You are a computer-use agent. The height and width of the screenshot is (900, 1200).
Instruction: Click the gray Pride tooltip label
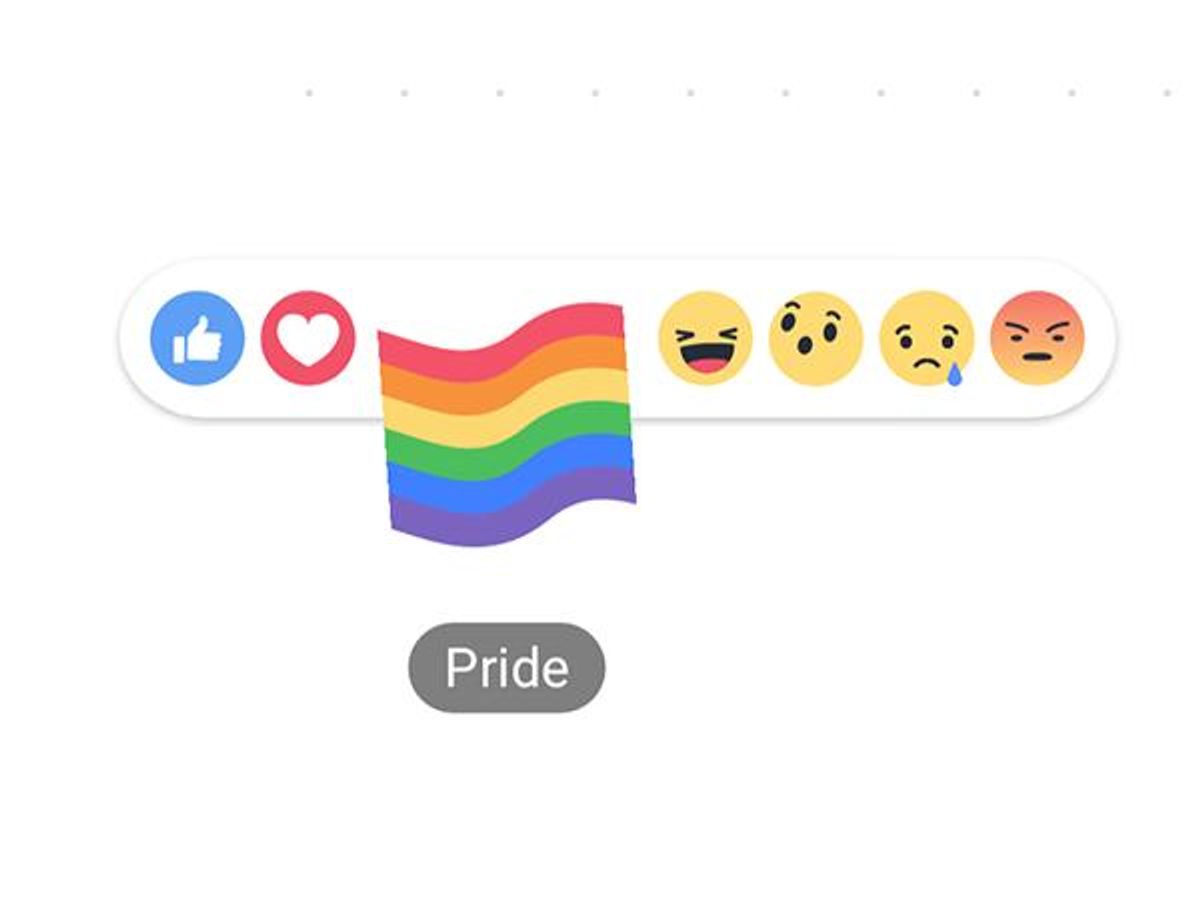coord(507,667)
